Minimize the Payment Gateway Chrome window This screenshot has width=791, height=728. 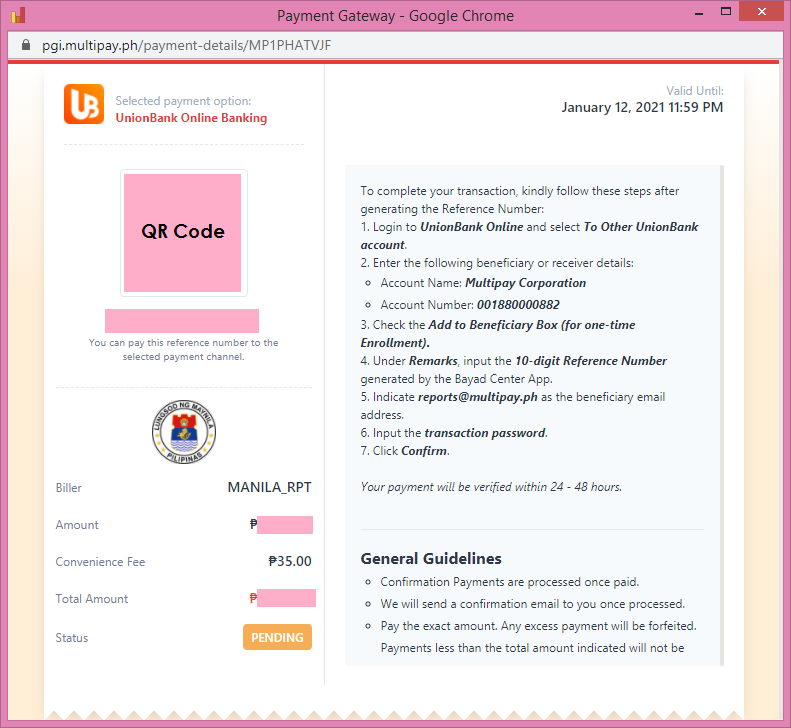(699, 13)
